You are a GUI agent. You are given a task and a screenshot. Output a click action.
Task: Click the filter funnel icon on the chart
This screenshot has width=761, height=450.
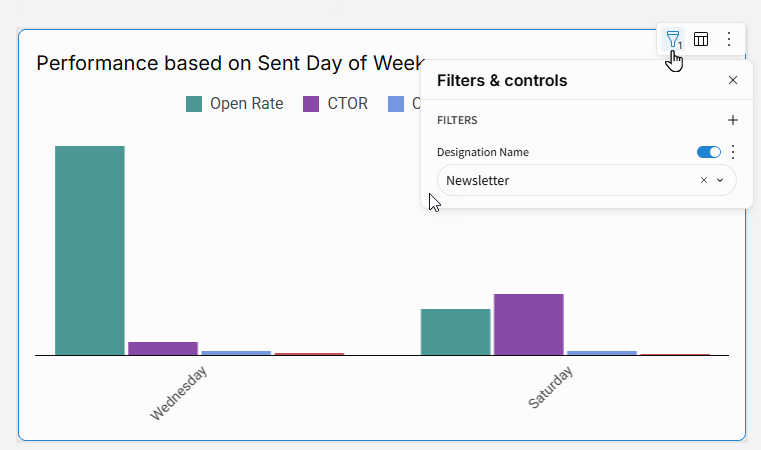tap(673, 39)
